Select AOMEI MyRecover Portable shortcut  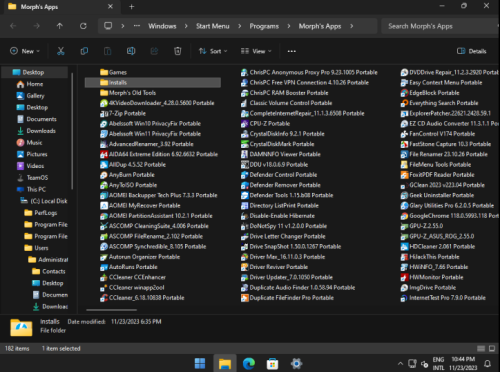tap(140, 206)
